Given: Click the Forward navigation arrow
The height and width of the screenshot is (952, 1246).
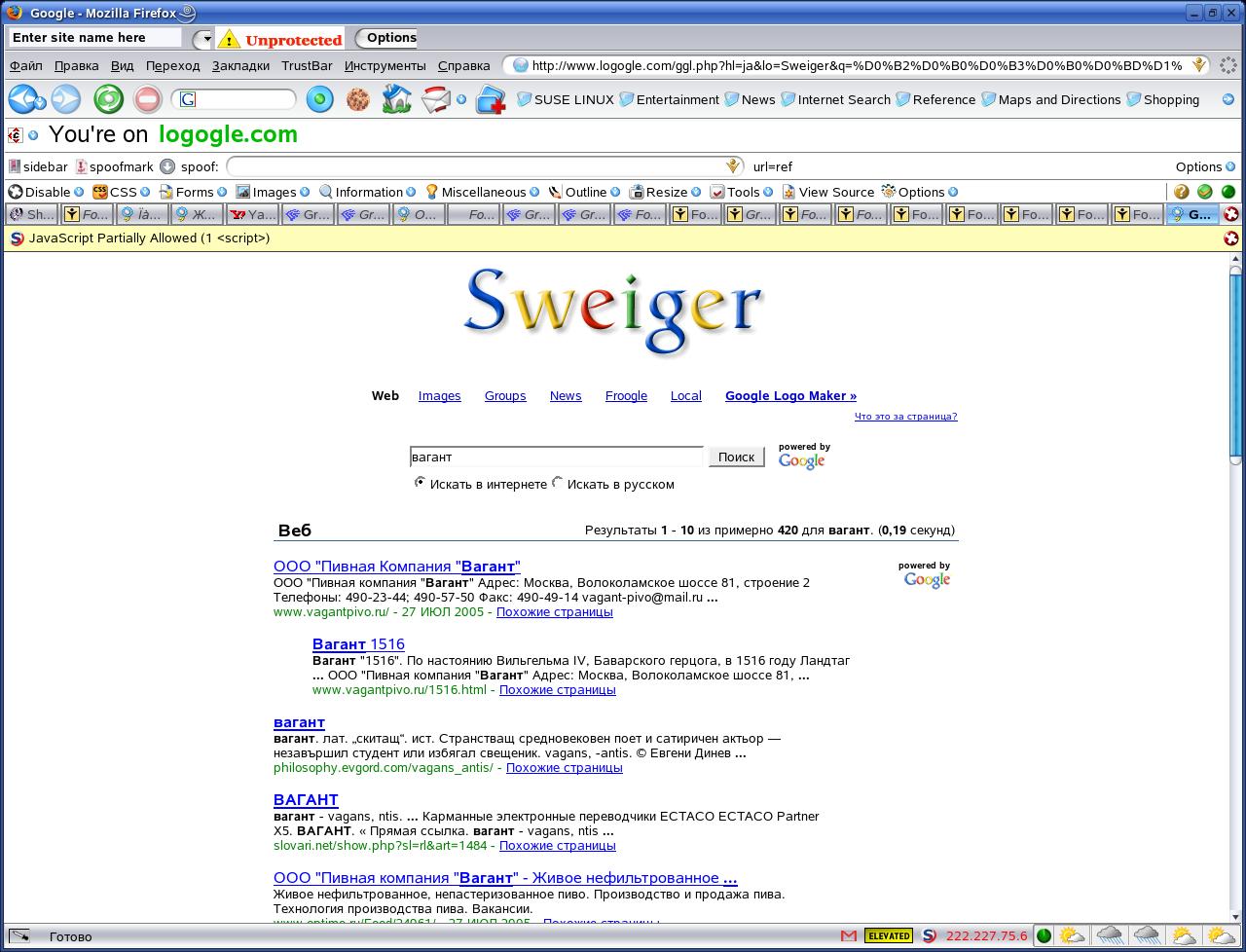Looking at the screenshot, I should click(65, 99).
